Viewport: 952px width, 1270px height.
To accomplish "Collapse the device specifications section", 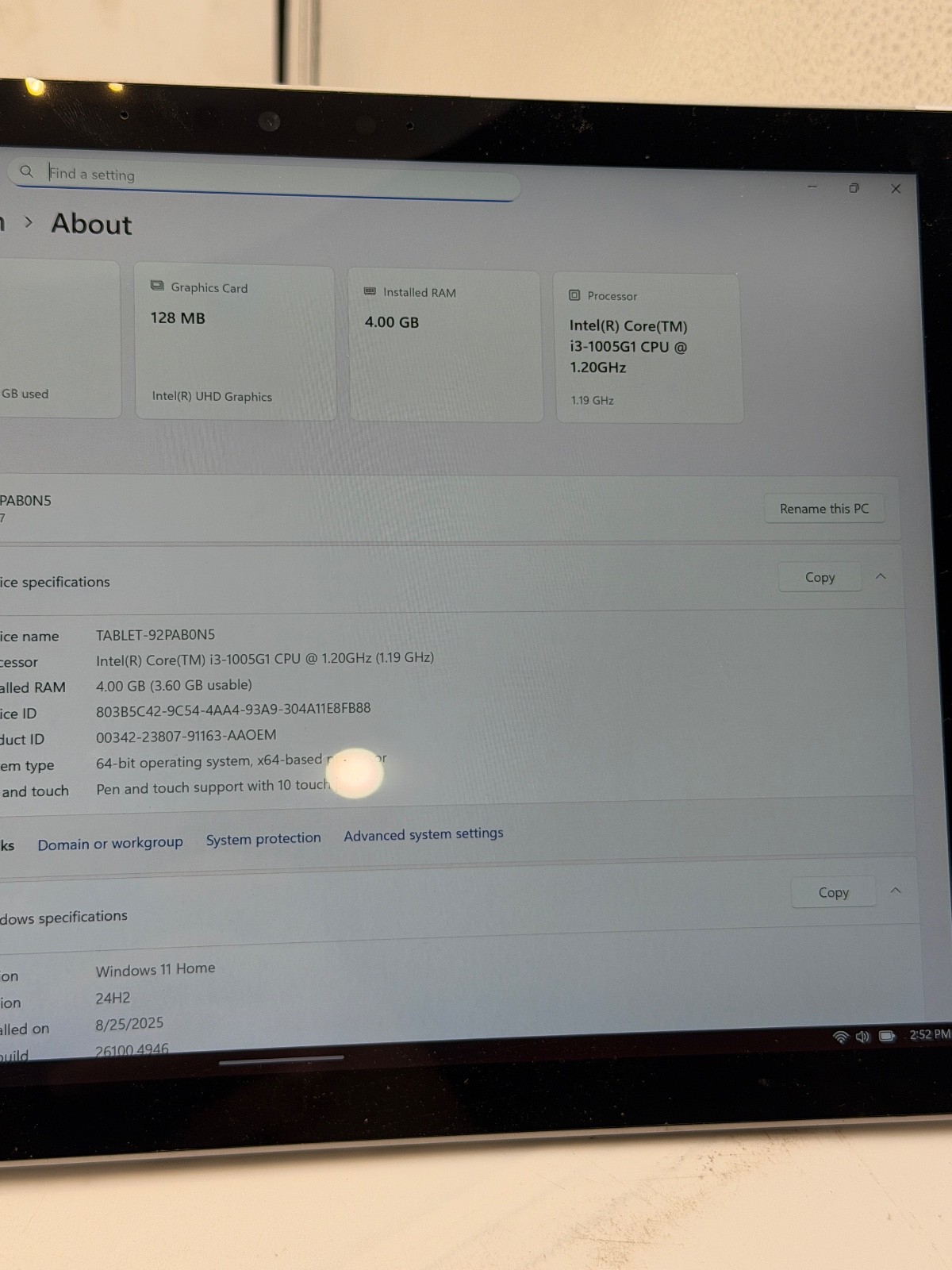I will (881, 576).
